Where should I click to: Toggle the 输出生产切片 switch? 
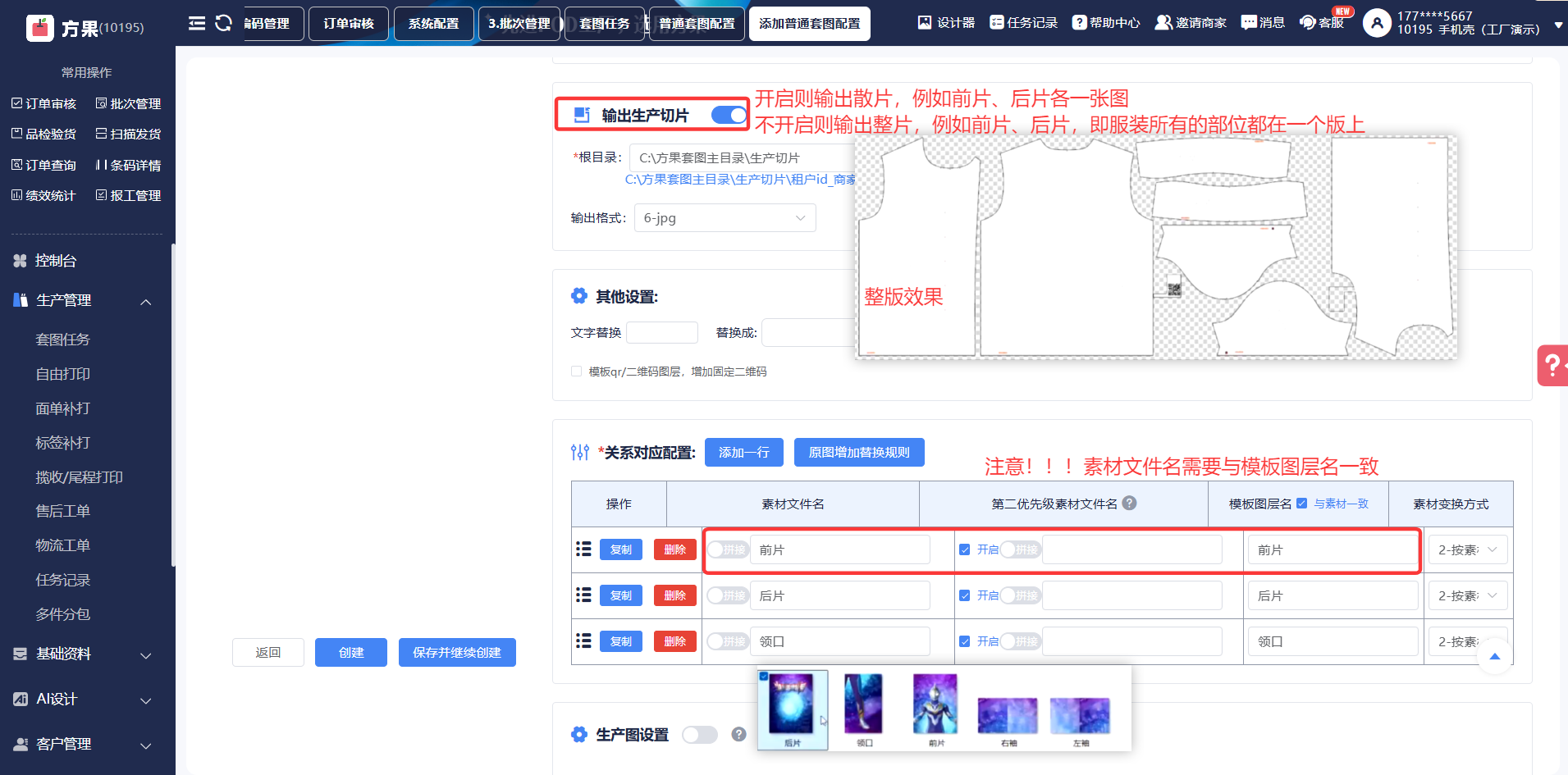[x=729, y=116]
